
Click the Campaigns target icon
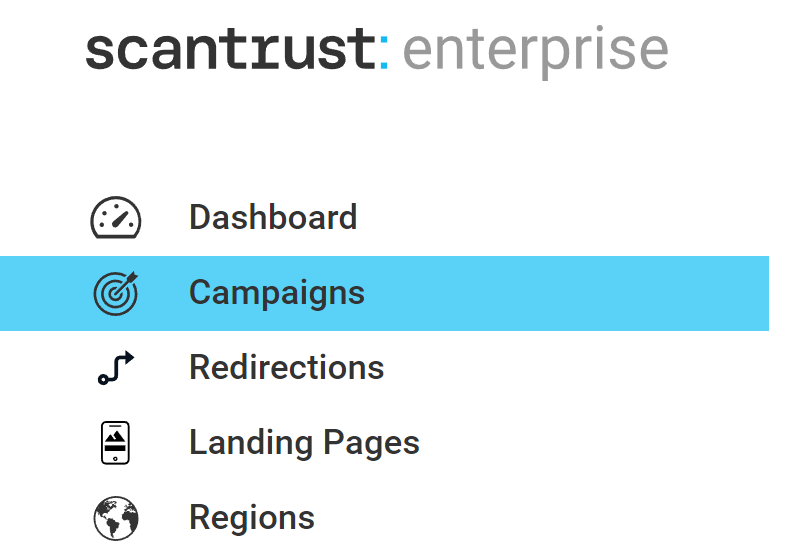click(x=116, y=293)
